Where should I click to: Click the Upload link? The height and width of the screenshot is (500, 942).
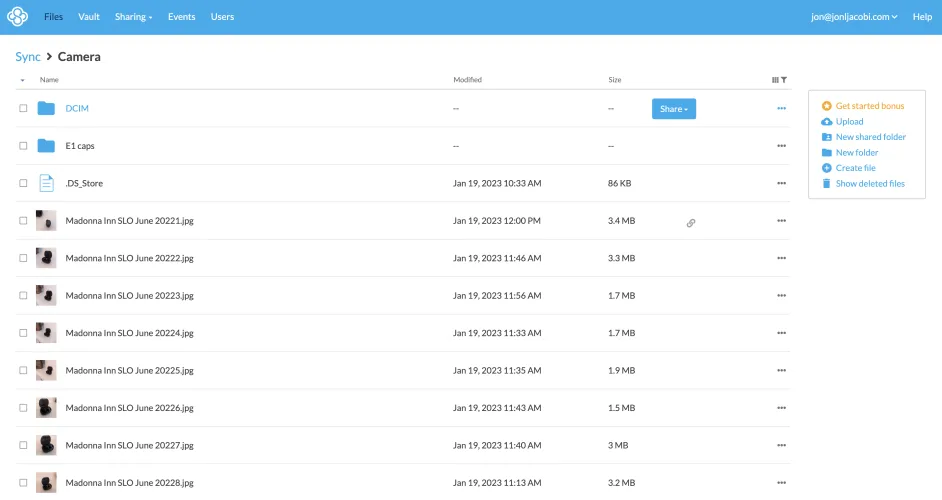click(849, 122)
